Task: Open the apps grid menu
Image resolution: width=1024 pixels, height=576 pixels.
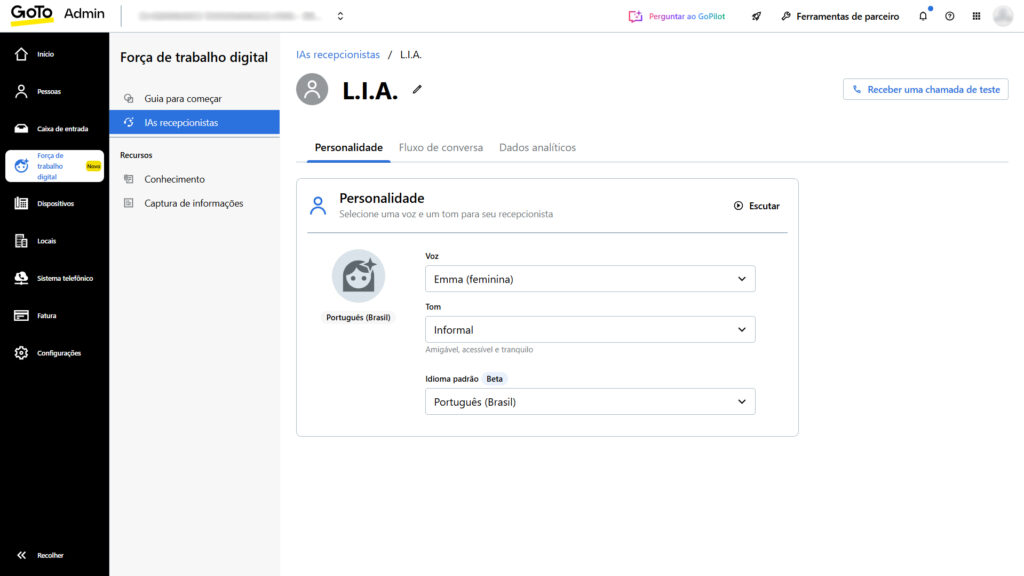Action: 976,16
